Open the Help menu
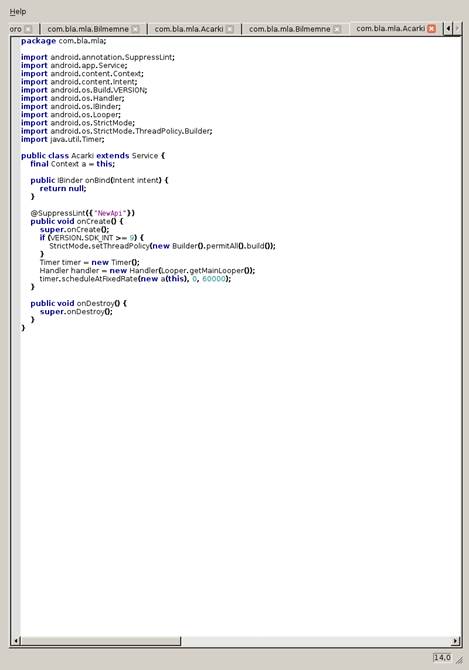This screenshot has height=670, width=469. click(x=18, y=12)
